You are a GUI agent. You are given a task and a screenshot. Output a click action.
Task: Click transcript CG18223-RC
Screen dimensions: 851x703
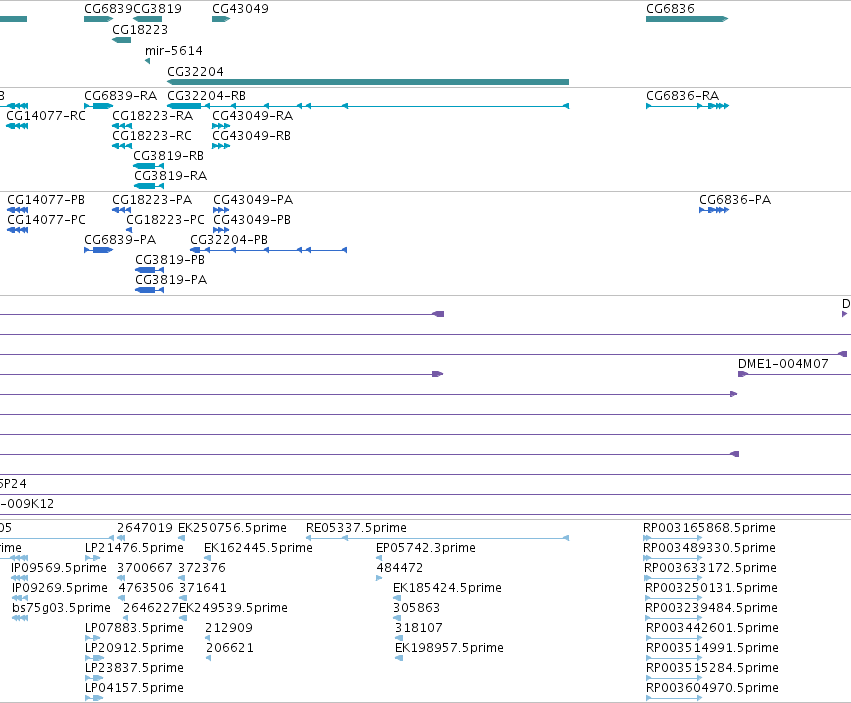122,146
